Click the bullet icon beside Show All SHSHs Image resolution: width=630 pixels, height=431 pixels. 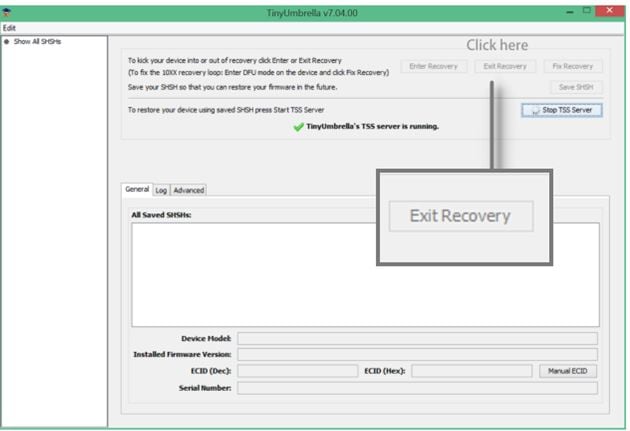pos(6,41)
